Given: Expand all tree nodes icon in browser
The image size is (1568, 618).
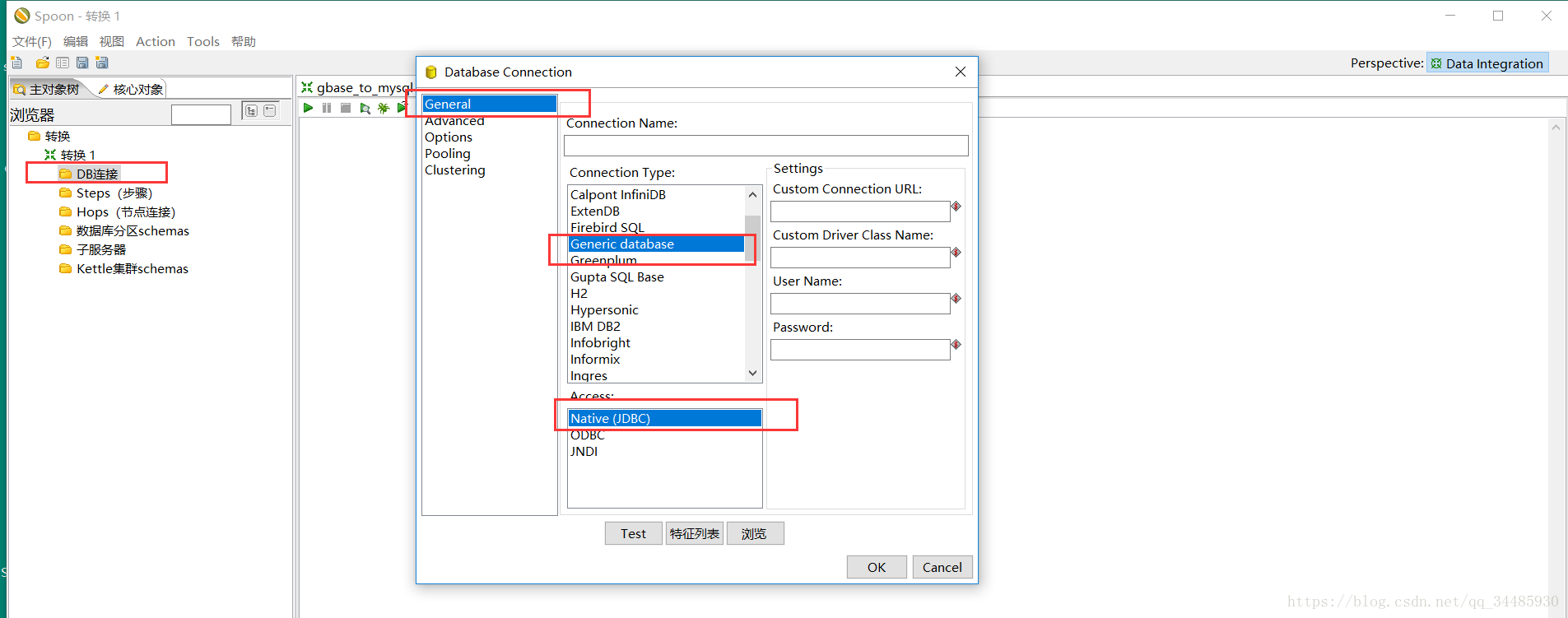Looking at the screenshot, I should pyautogui.click(x=251, y=110).
